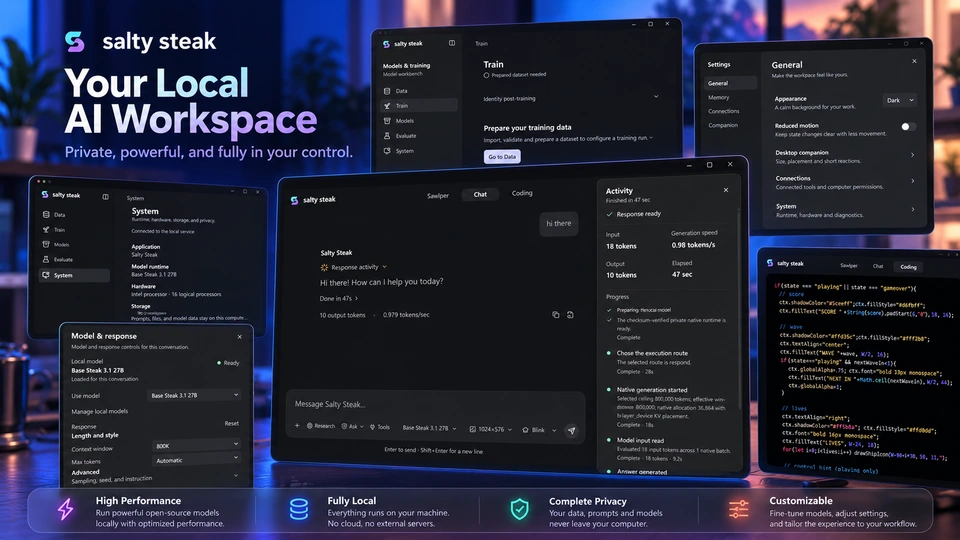Open the Appearance Dark dropdown
The image size is (960, 540).
(900, 100)
